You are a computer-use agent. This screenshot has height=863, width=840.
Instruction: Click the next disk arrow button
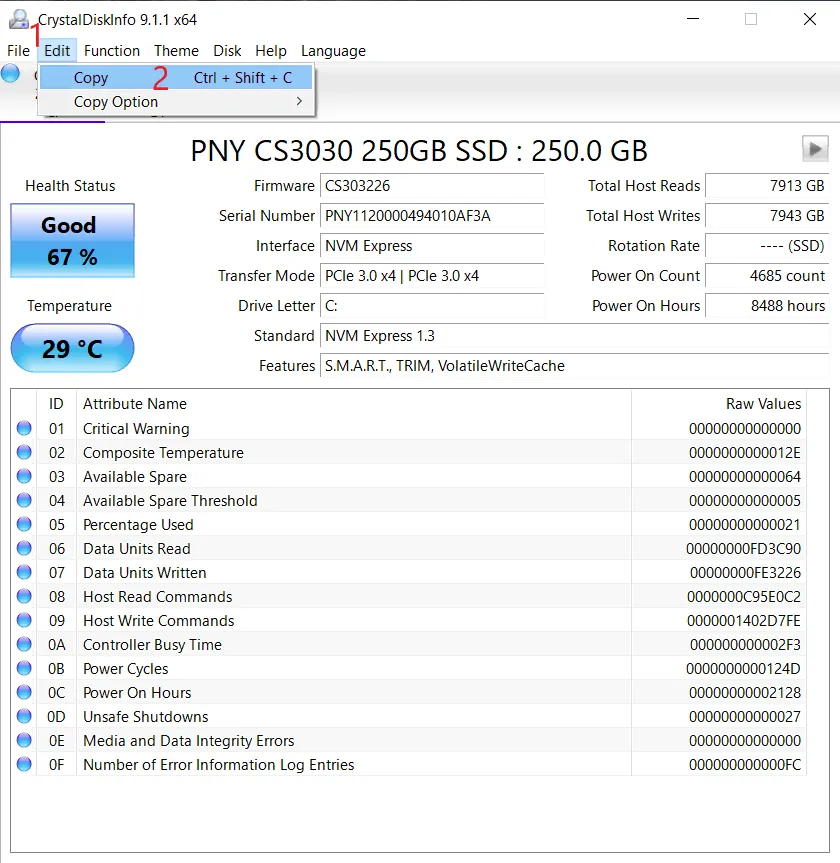coord(815,149)
